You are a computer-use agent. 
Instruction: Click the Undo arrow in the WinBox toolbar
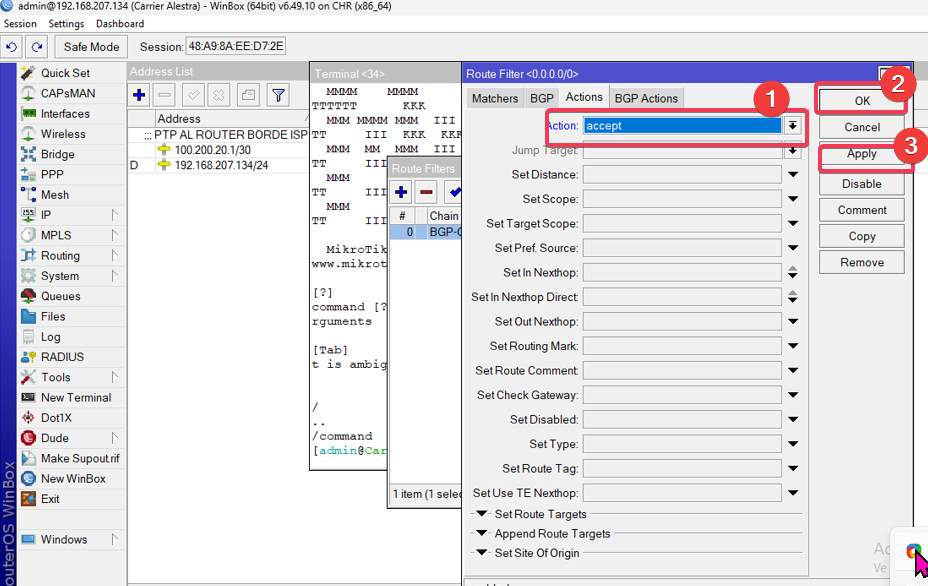[x=12, y=47]
